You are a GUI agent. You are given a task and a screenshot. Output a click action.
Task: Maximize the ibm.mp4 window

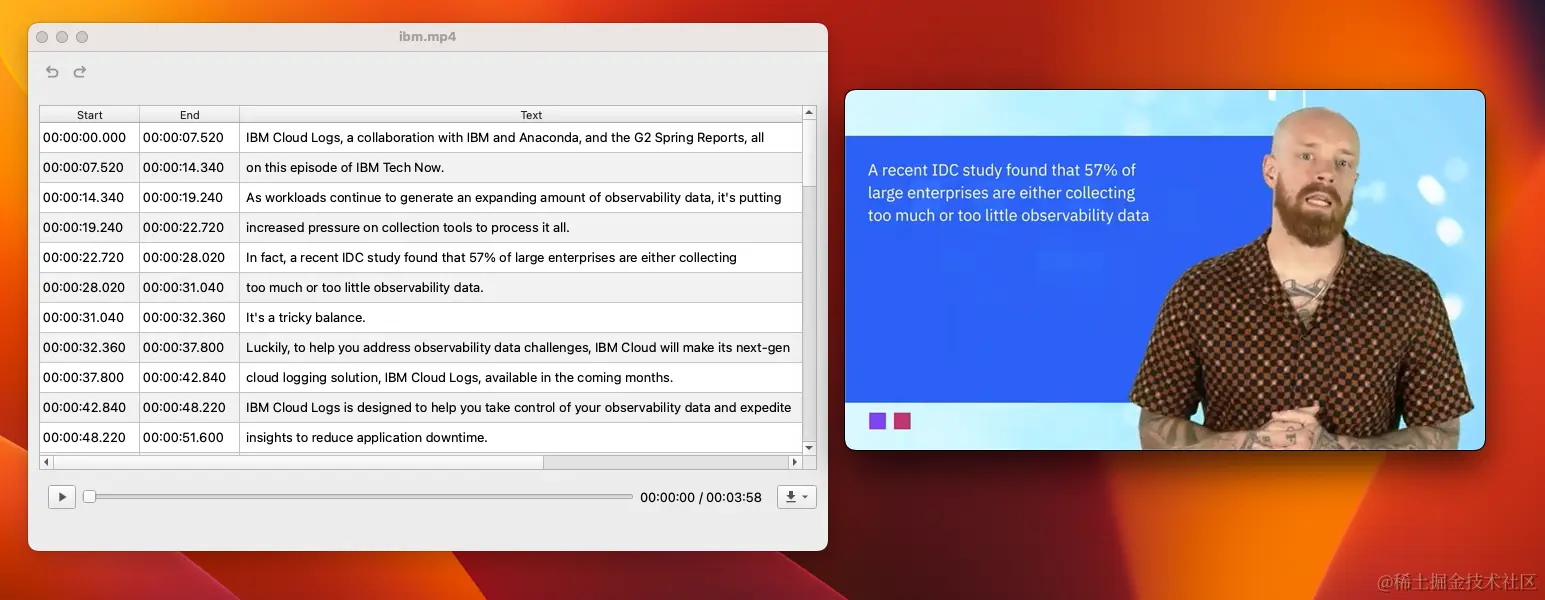82,37
